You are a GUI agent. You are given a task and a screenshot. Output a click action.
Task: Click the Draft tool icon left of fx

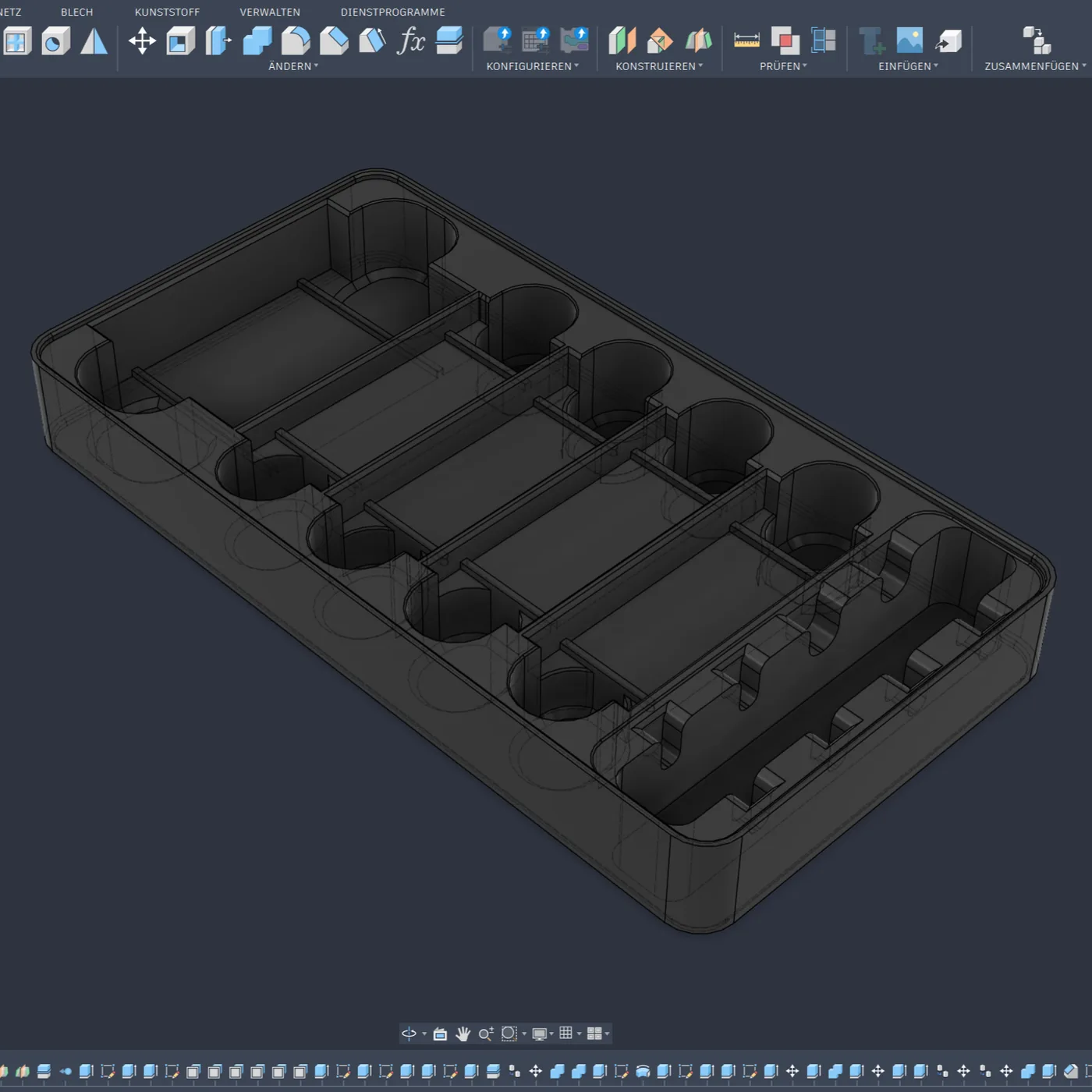(372, 41)
